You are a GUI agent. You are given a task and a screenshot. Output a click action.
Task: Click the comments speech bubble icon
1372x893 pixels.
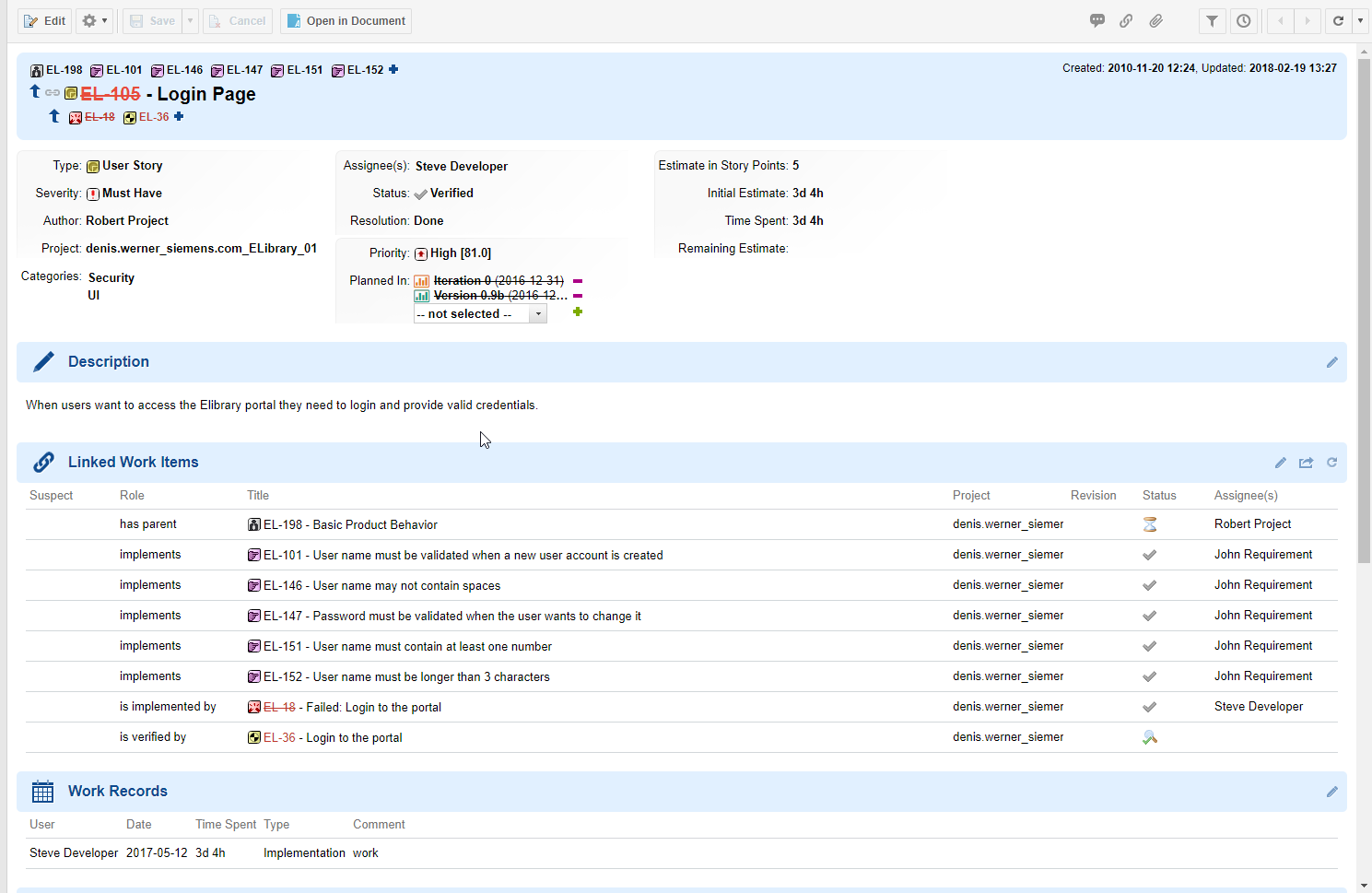1096,20
